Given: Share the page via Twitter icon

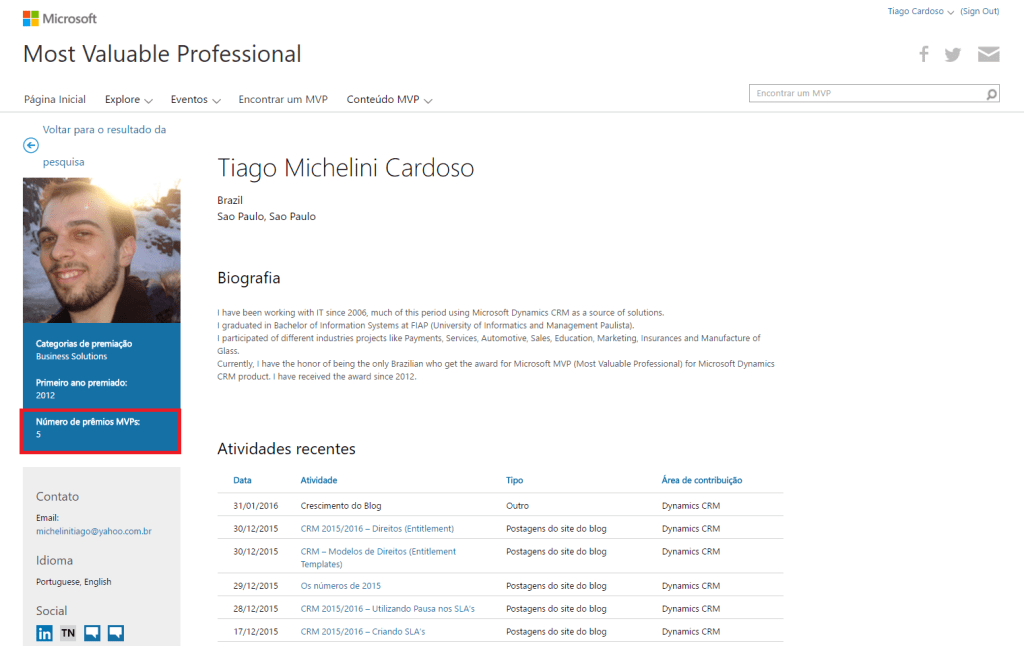Looking at the screenshot, I should pyautogui.click(x=953, y=54).
